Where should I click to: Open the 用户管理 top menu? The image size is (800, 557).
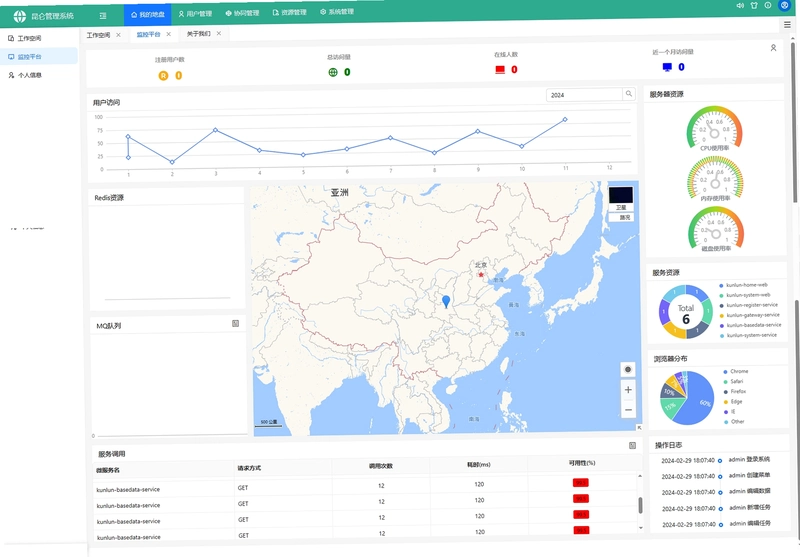[195, 14]
